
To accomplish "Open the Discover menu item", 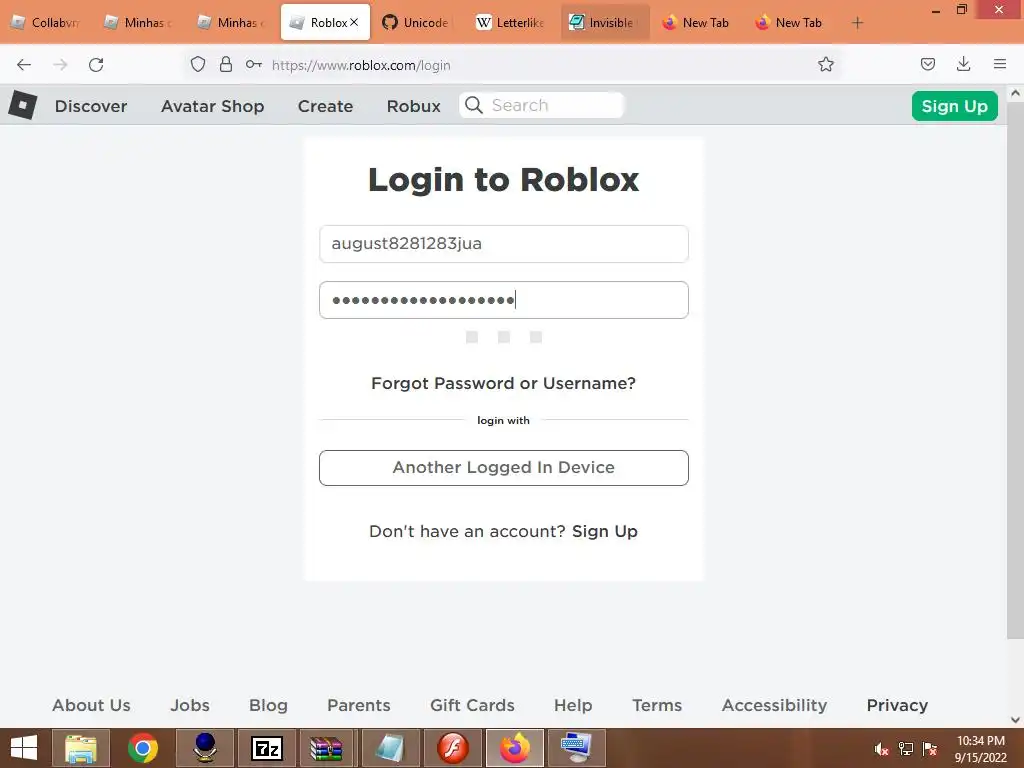I will pos(91,106).
